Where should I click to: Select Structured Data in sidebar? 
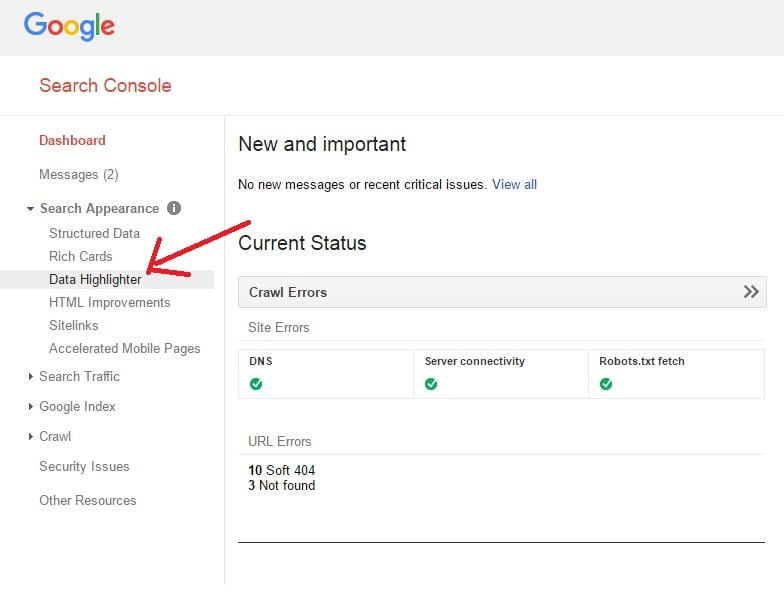click(94, 233)
